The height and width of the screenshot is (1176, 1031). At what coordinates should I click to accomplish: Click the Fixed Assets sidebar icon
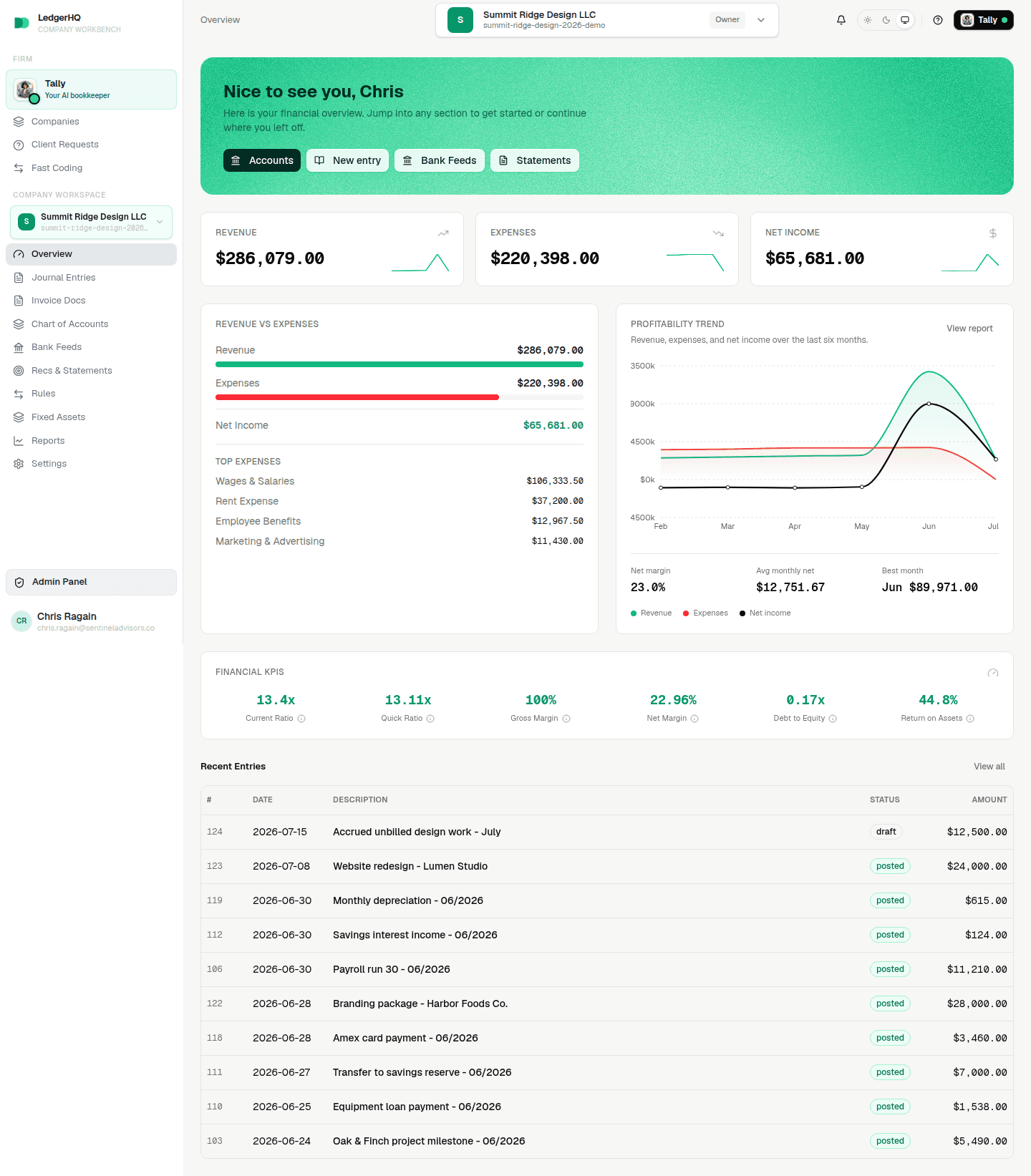pos(19,417)
